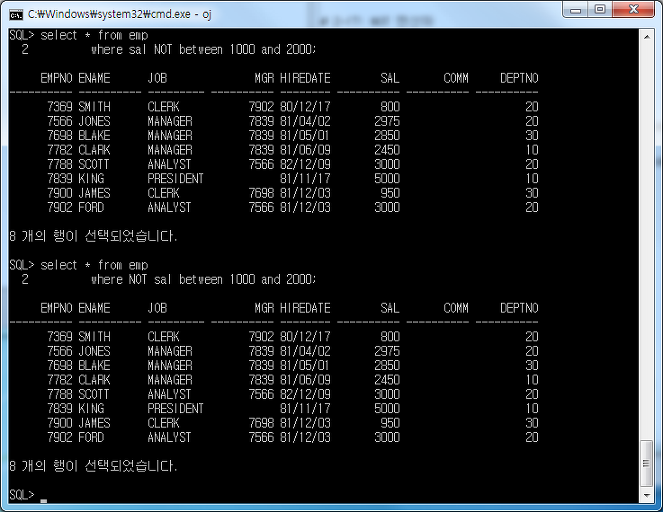This screenshot has height=512, width=663.
Task: Click hiredate 80/12/17 in the upper results table
Action: click(305, 107)
